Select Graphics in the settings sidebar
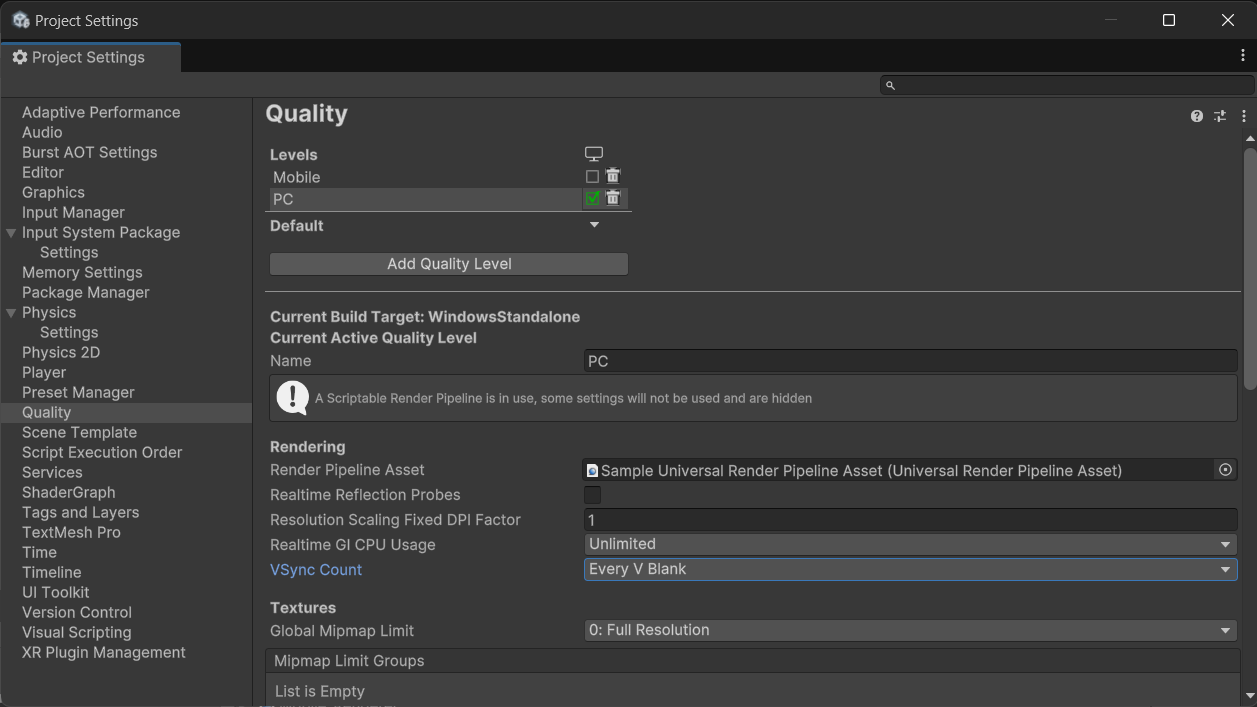This screenshot has width=1257, height=707. click(53, 192)
